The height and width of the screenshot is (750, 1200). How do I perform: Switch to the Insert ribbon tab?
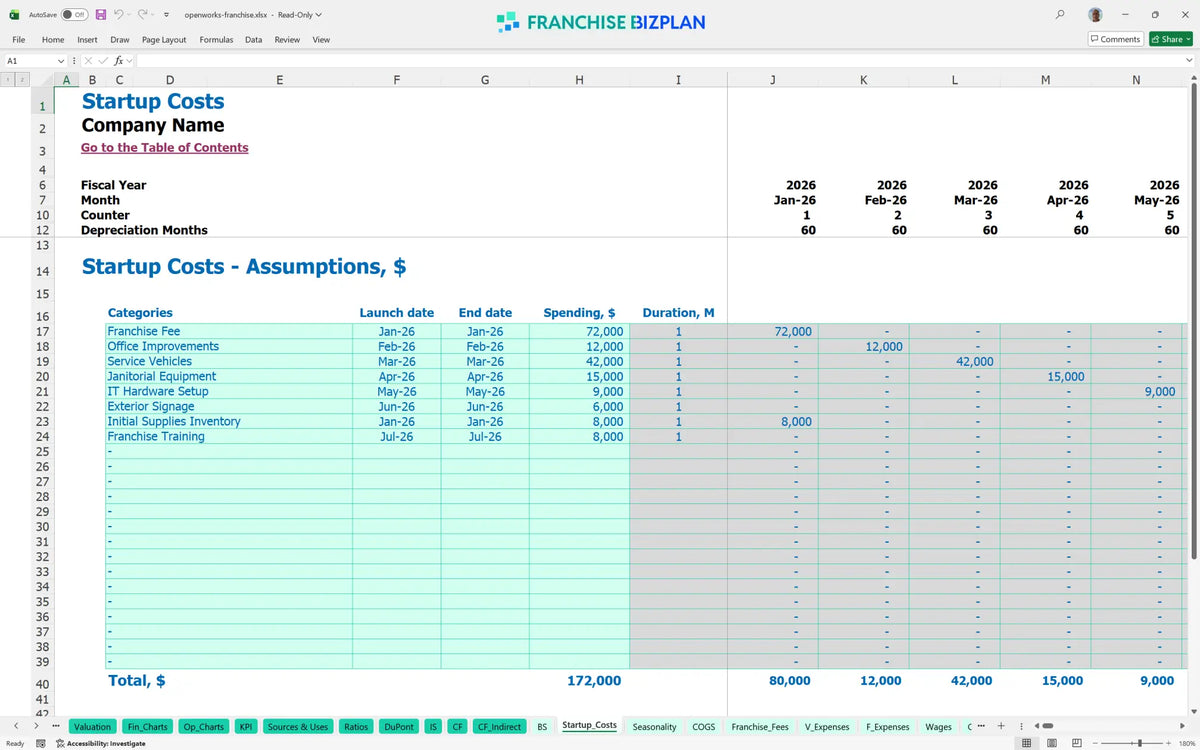(x=87, y=40)
